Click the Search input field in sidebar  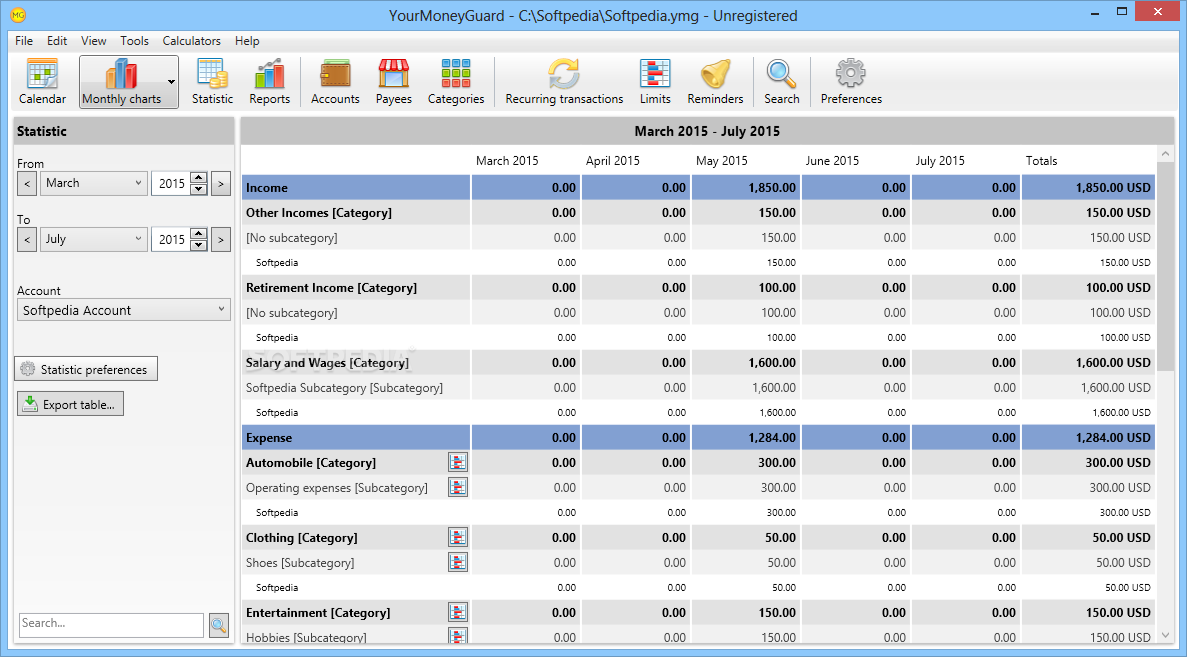pyautogui.click(x=111, y=624)
